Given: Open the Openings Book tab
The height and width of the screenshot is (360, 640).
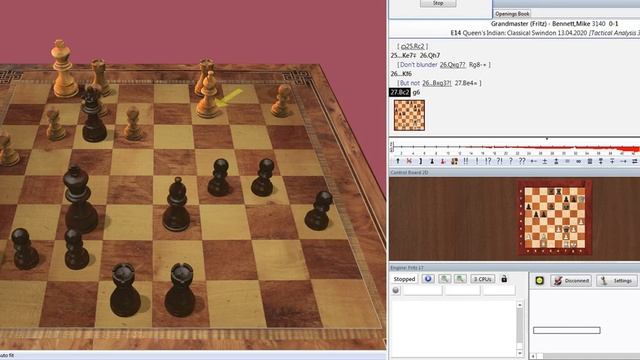Looking at the screenshot, I should click(x=512, y=13).
